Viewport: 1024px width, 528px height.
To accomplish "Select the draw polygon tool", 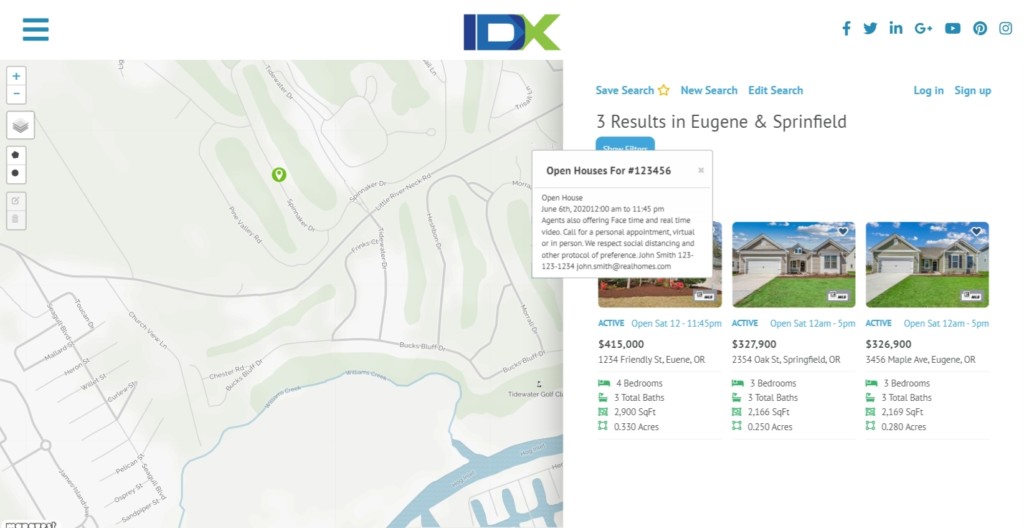I will pos(16,156).
